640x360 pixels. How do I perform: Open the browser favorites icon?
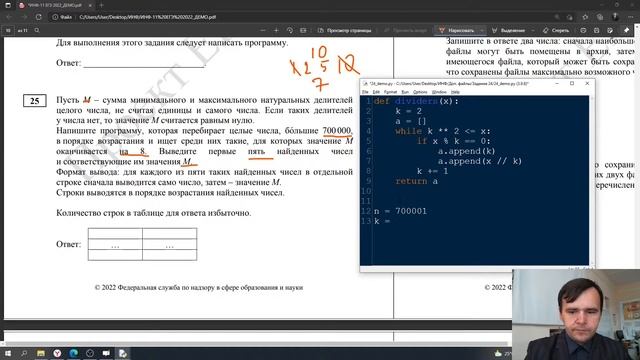(585, 17)
